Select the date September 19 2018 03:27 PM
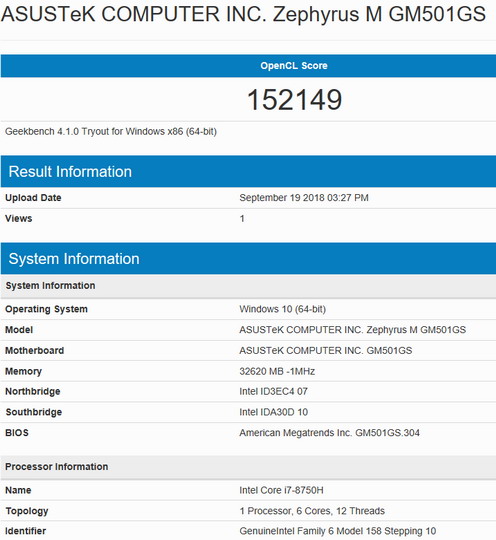The image size is (496, 540). (x=304, y=198)
